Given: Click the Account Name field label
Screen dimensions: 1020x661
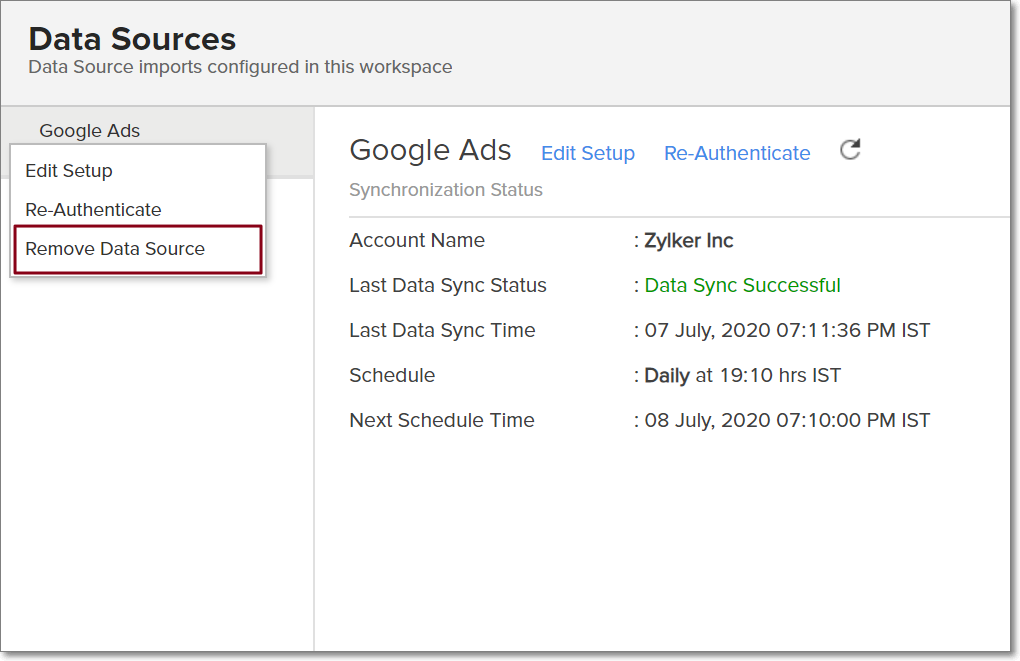Looking at the screenshot, I should point(417,241).
